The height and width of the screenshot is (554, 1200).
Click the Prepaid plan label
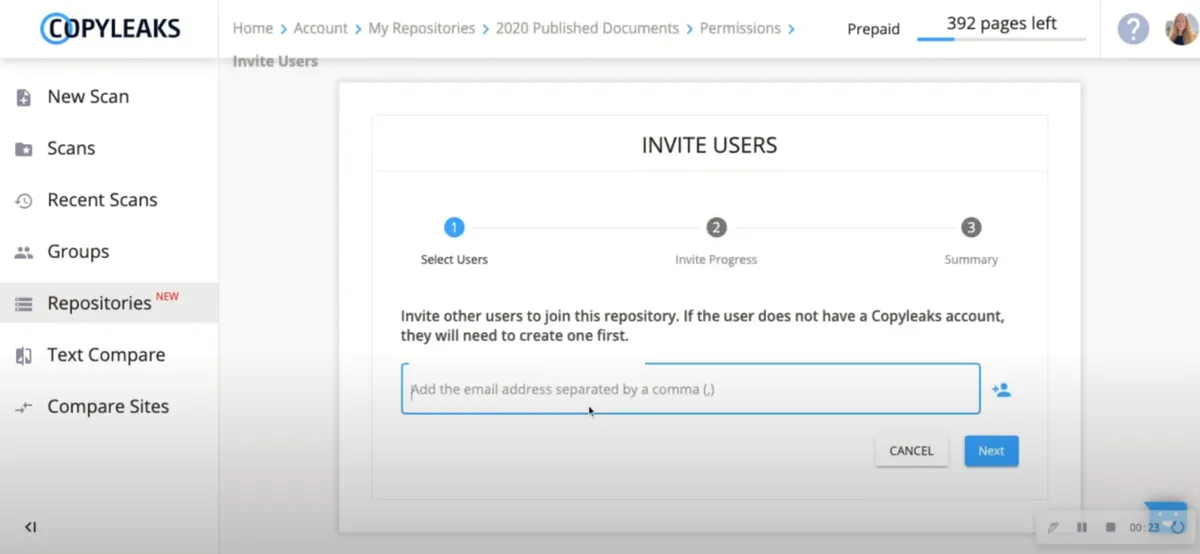[874, 29]
